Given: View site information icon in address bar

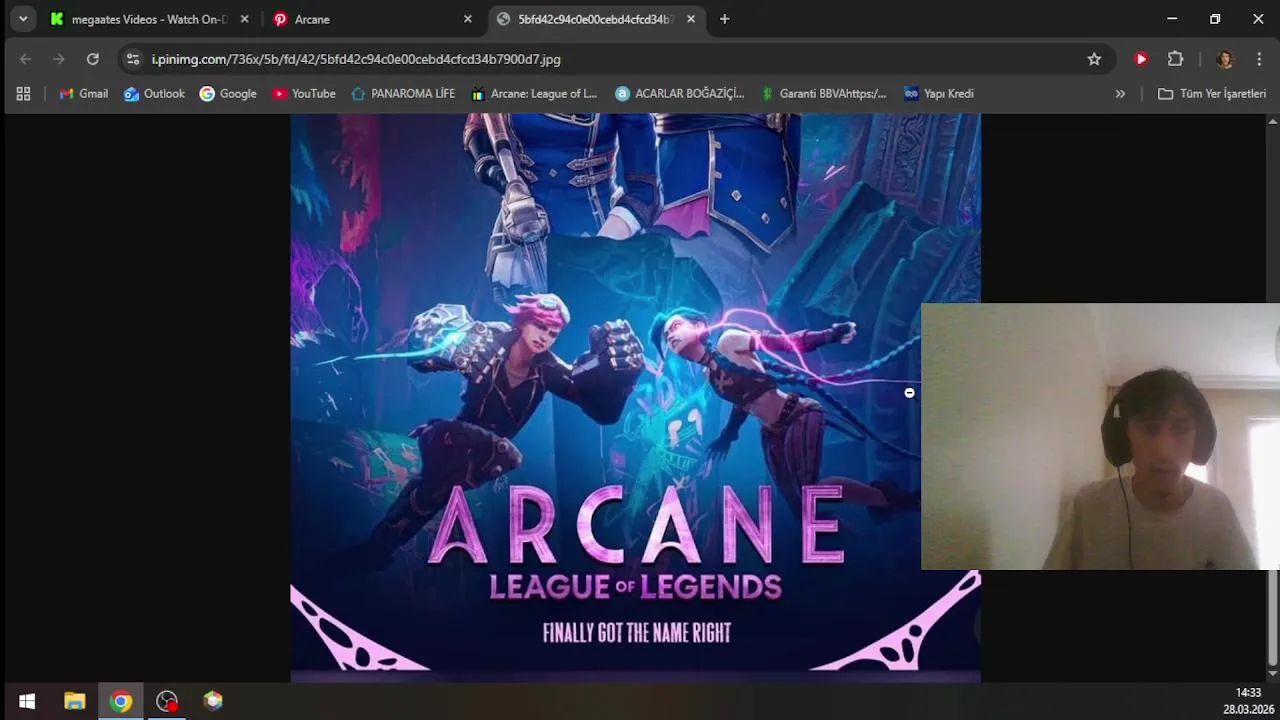Looking at the screenshot, I should tap(133, 59).
